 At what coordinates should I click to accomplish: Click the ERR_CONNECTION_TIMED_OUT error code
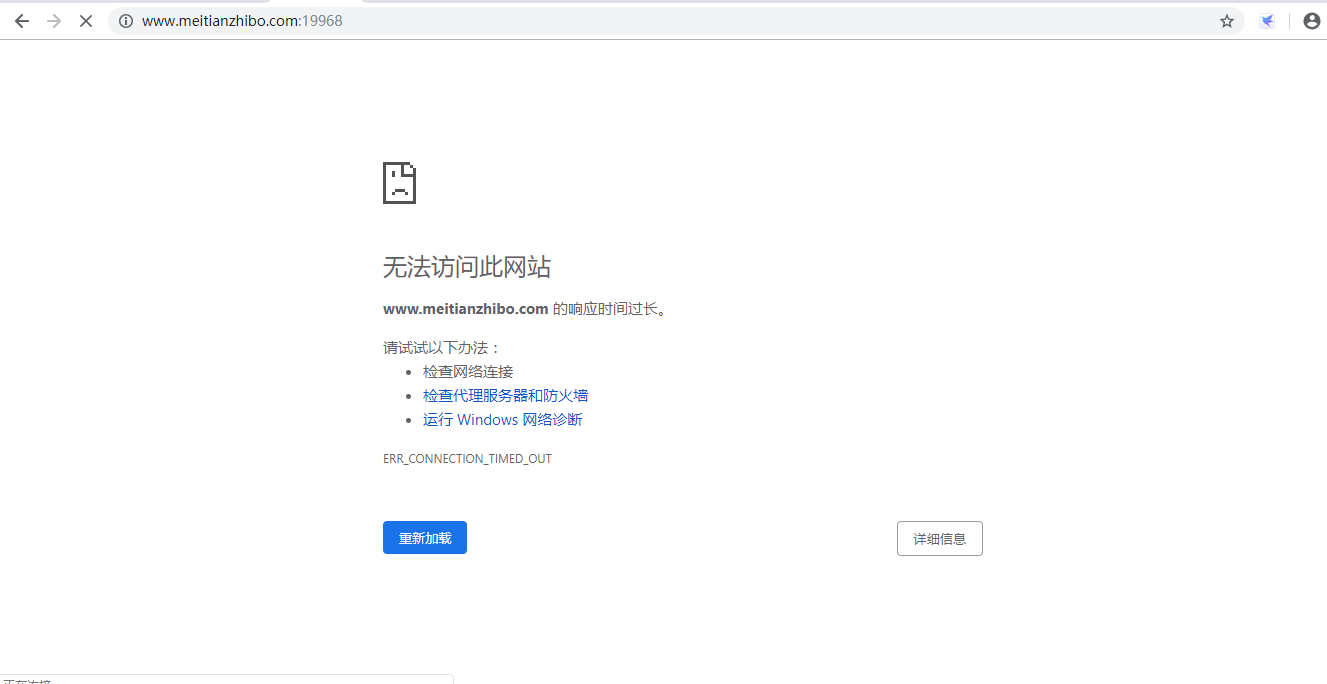click(x=467, y=459)
